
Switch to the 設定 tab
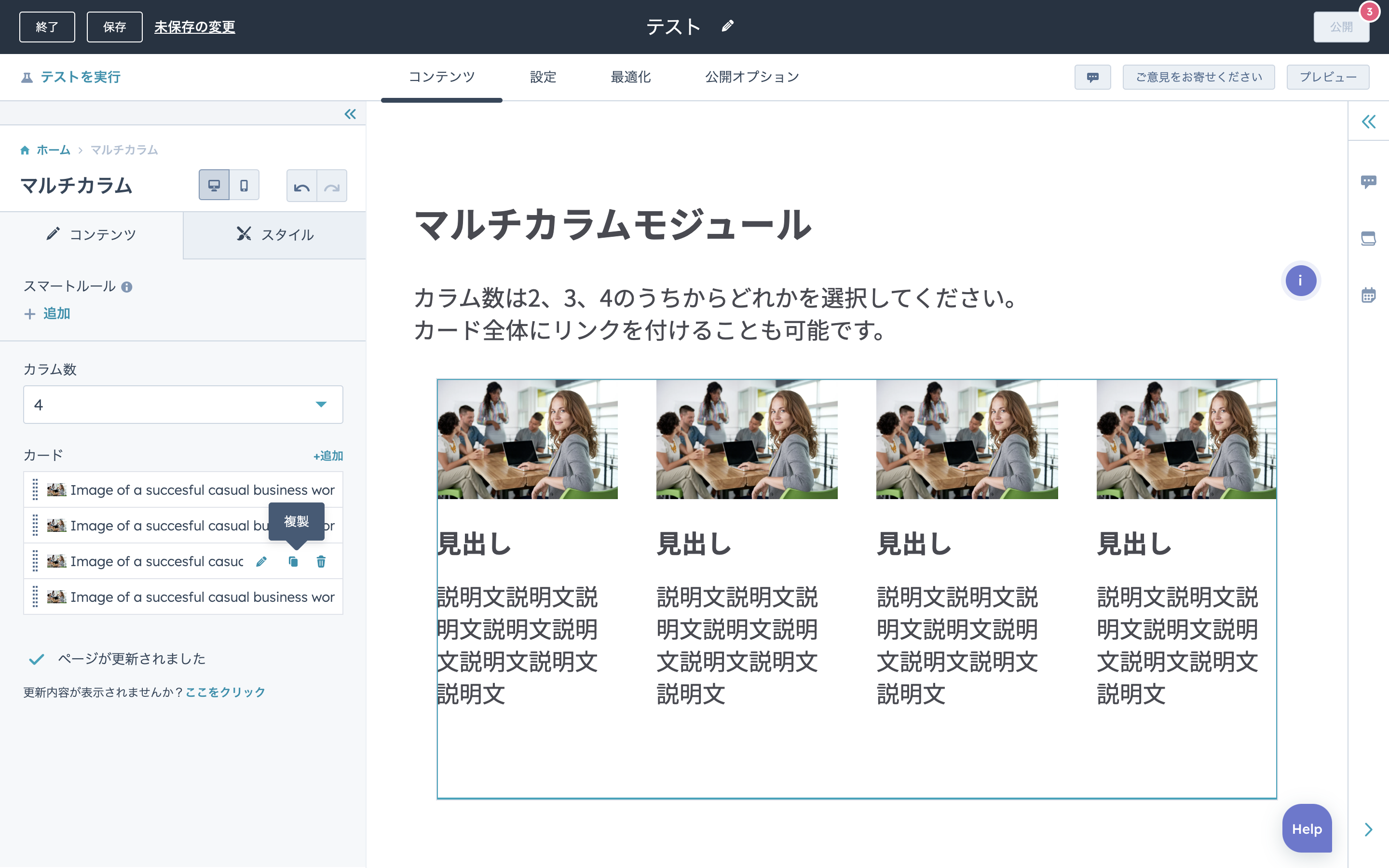tap(543, 77)
